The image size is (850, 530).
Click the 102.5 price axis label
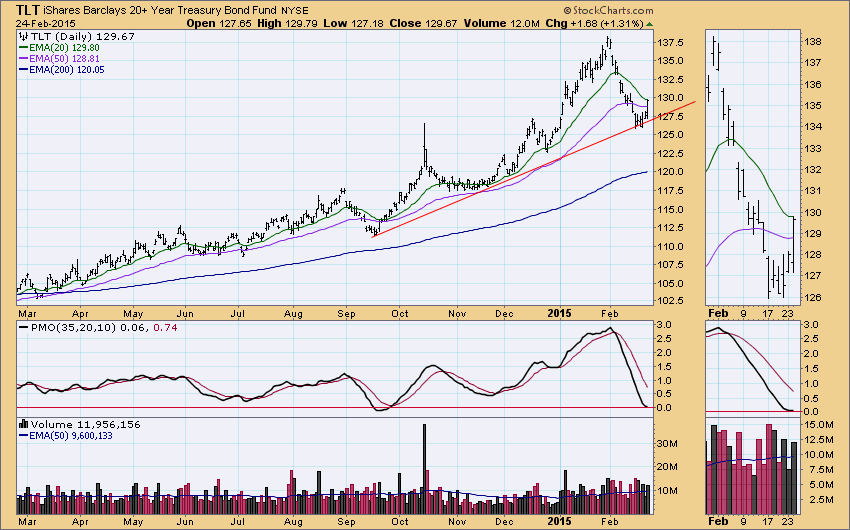670,301
